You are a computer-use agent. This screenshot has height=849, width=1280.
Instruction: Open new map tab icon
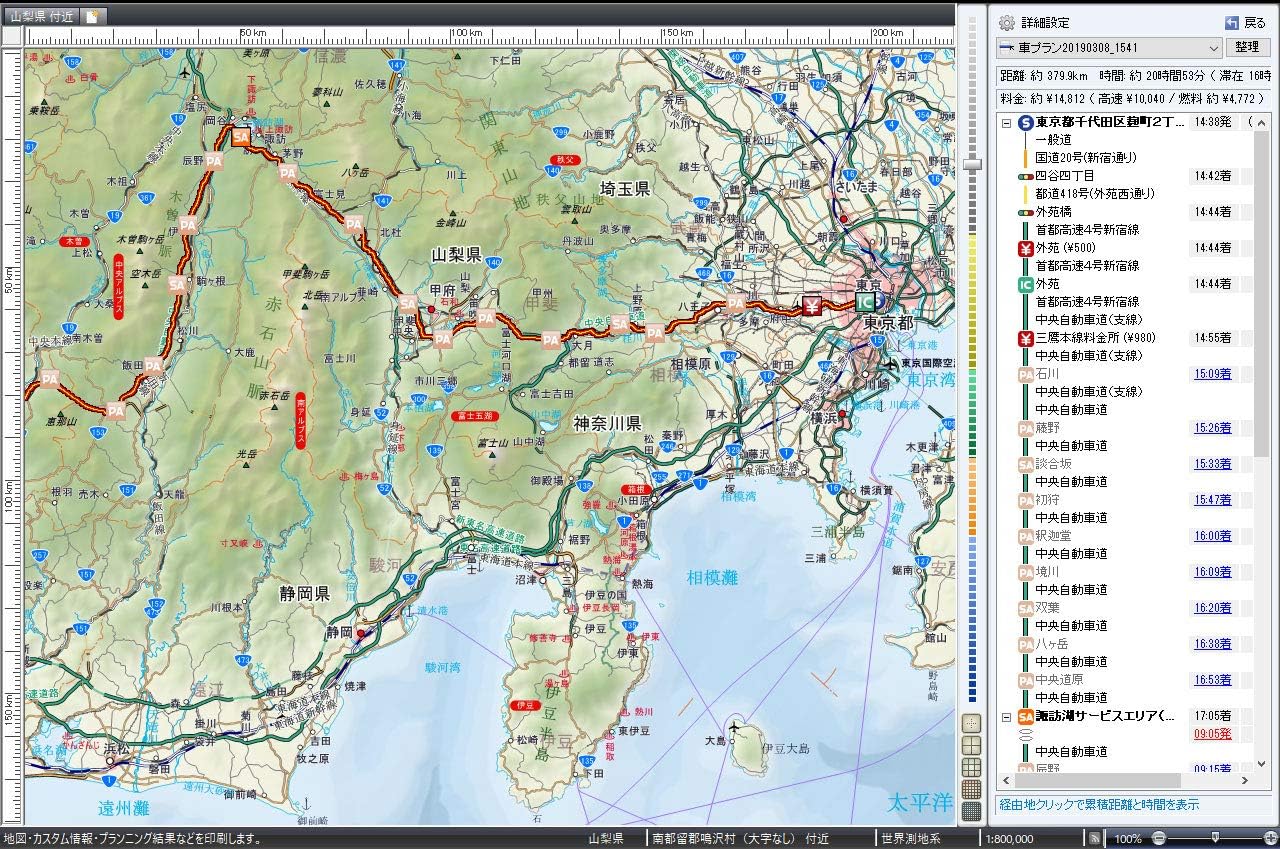92,16
